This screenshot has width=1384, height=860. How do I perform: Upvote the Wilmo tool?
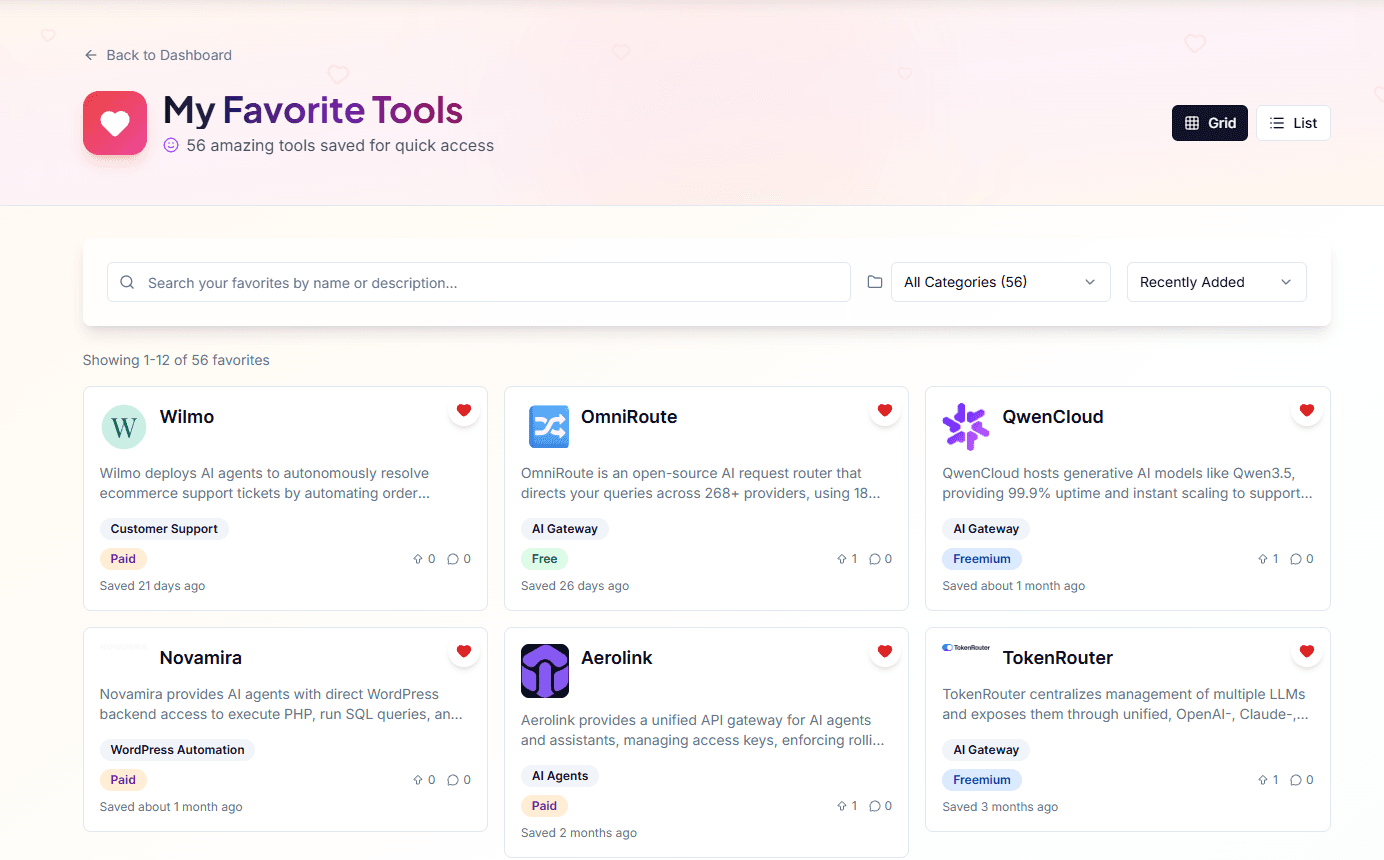(x=424, y=559)
